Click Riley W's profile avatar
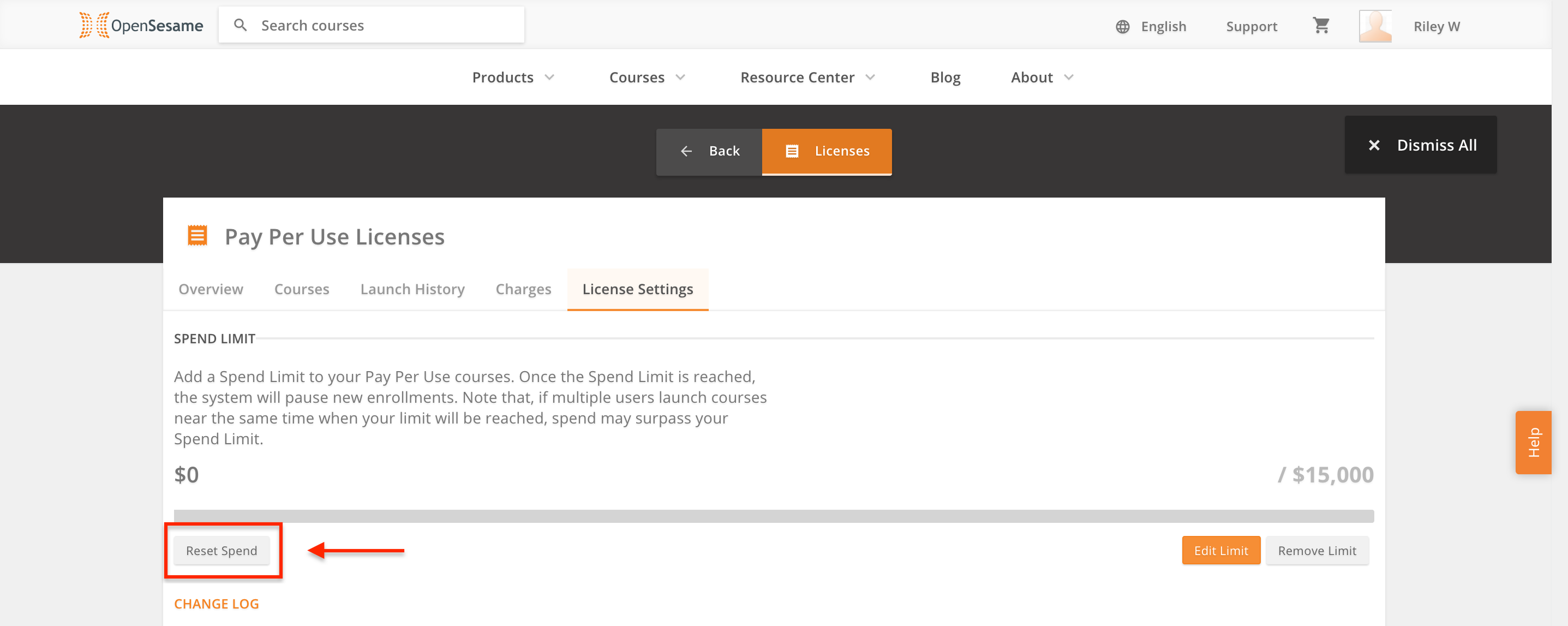Screen dimensions: 1568x626 coord(1374,26)
